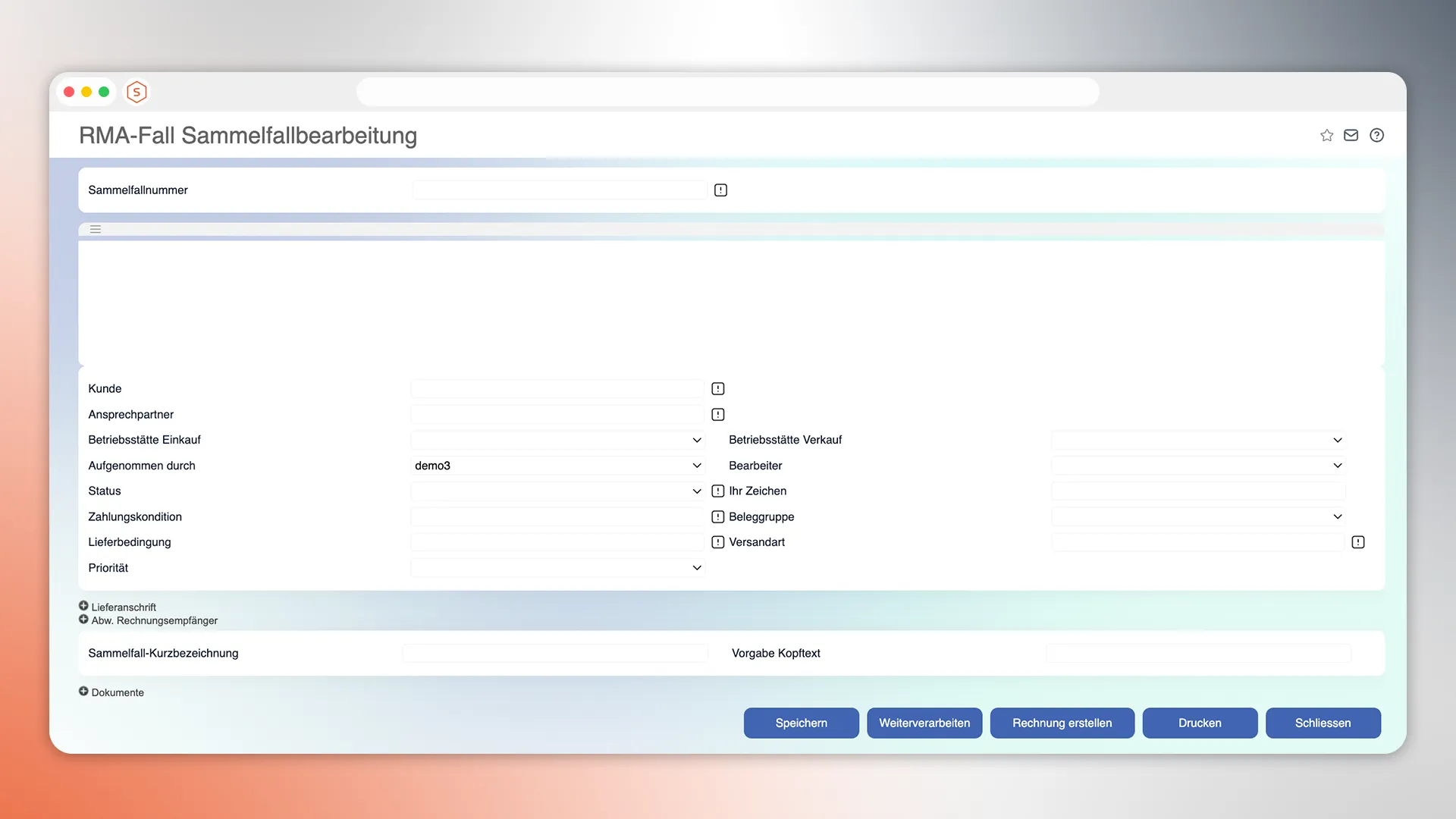Open the Priorität dropdown
This screenshot has height=819, width=1456.
pos(557,568)
